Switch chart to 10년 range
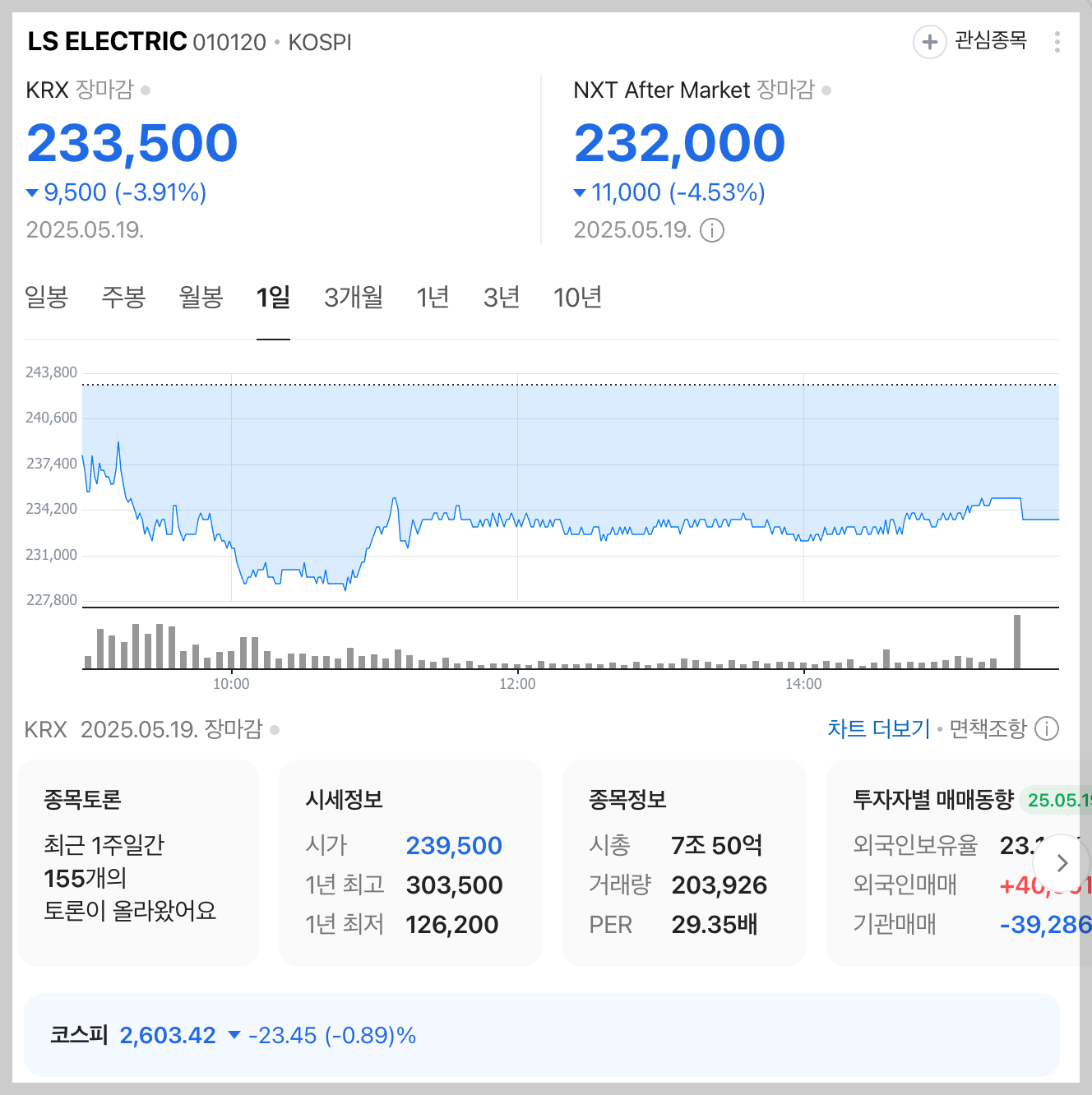Image resolution: width=1092 pixels, height=1095 pixels. tap(578, 297)
